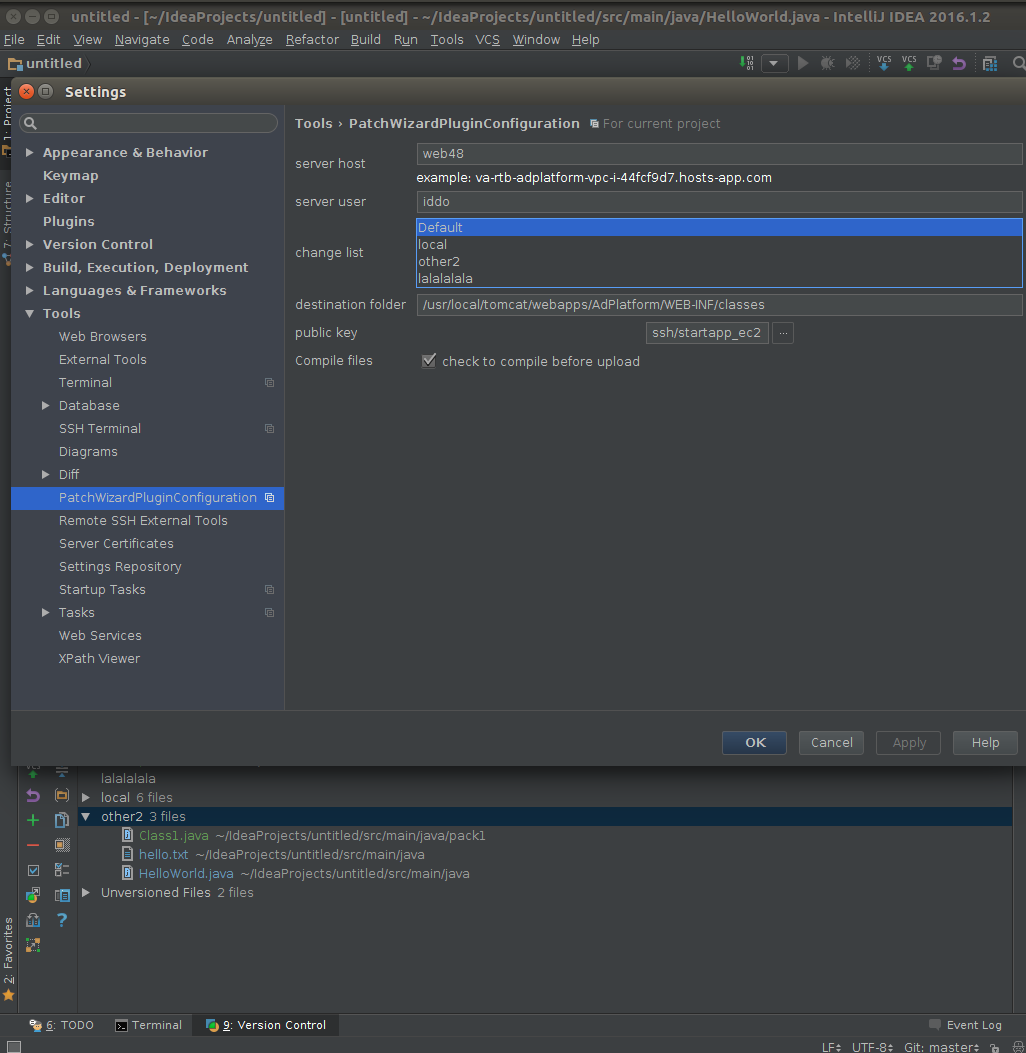Click the green plus New Changelist icon
The image size is (1026, 1053).
(x=33, y=820)
